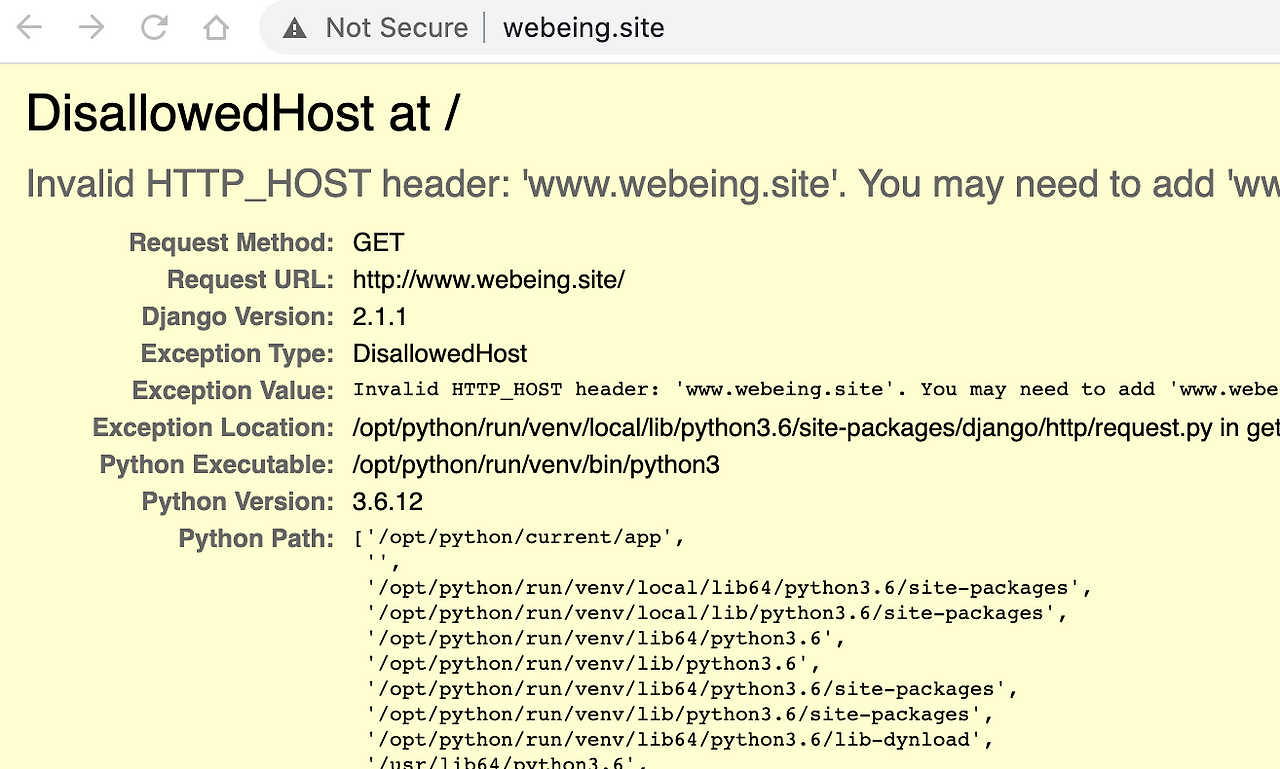The image size is (1280, 769).
Task: Open the browser home page
Action: tap(215, 27)
